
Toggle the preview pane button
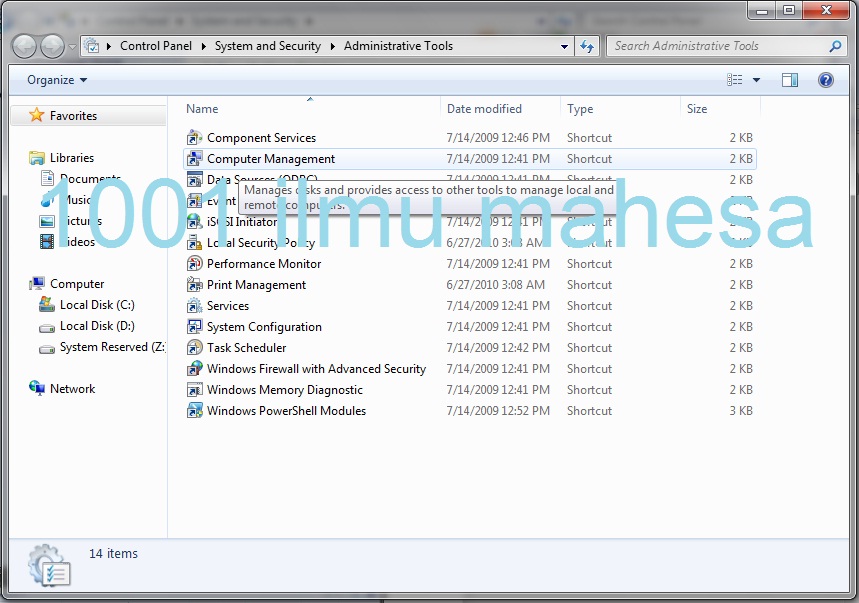(789, 80)
